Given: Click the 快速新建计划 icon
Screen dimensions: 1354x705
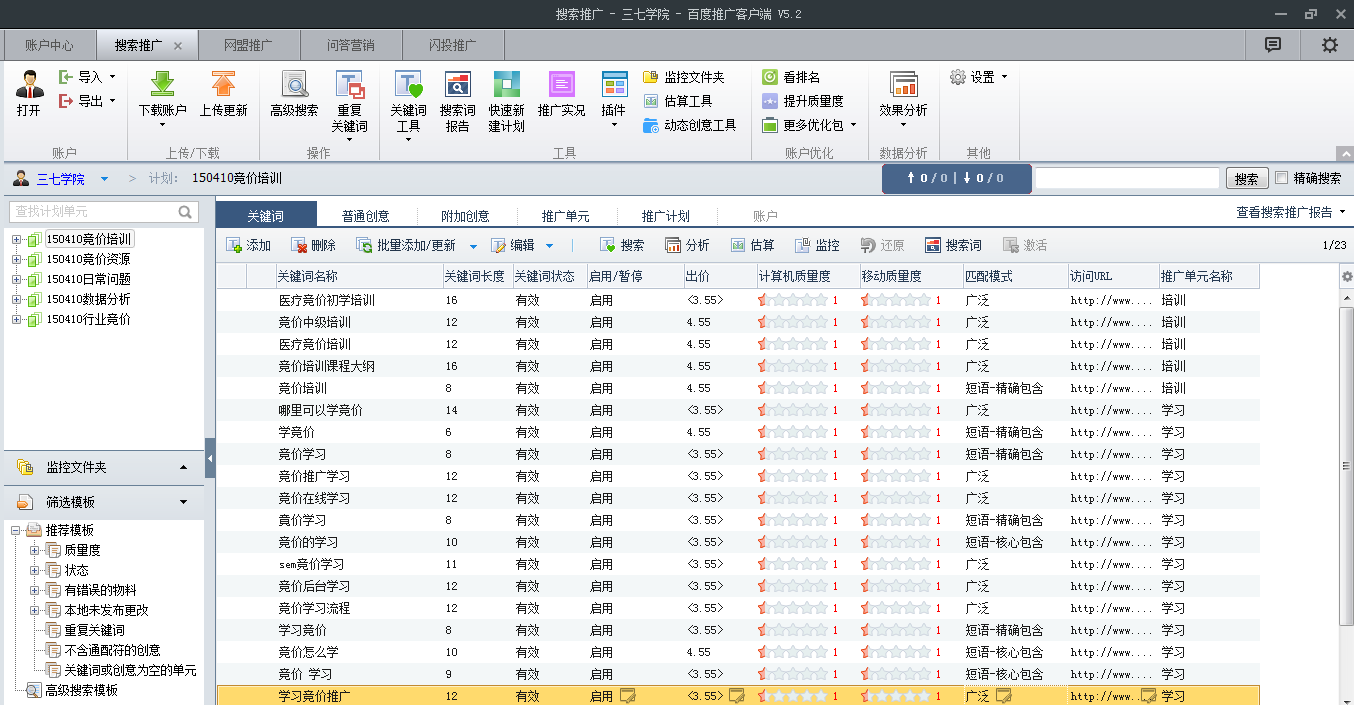Looking at the screenshot, I should [x=506, y=86].
